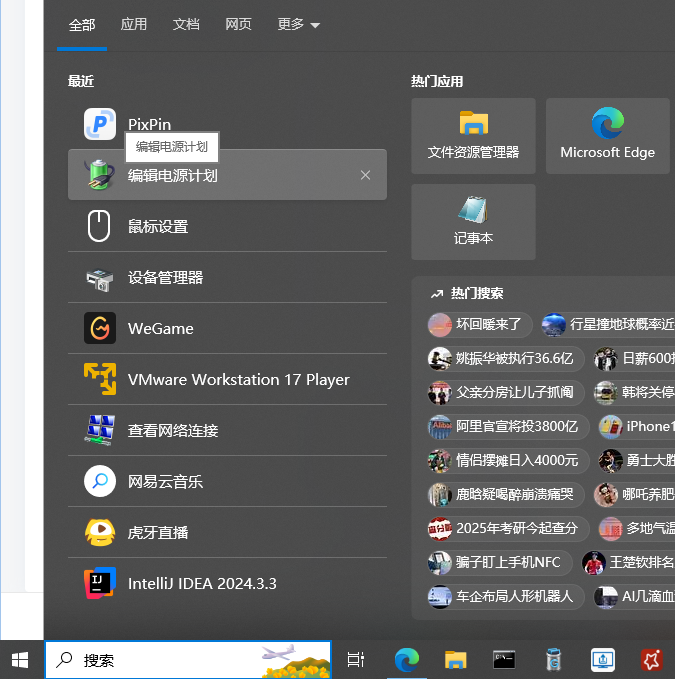This screenshot has width=675, height=679.
Task: Remove 编辑电源计划 from recent with X
Action: pos(365,175)
